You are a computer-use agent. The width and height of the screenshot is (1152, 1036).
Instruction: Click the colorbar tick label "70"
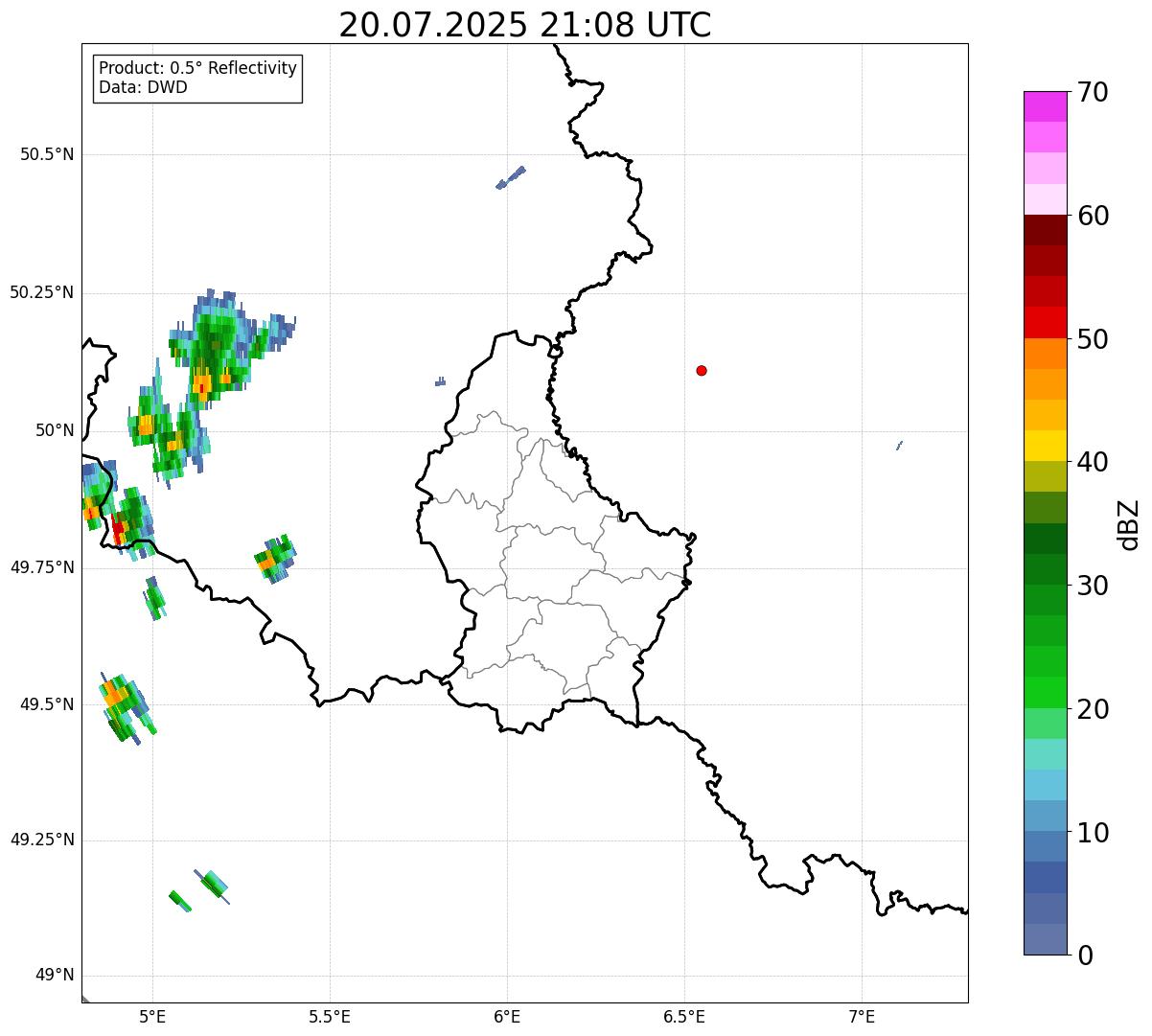click(x=1094, y=92)
